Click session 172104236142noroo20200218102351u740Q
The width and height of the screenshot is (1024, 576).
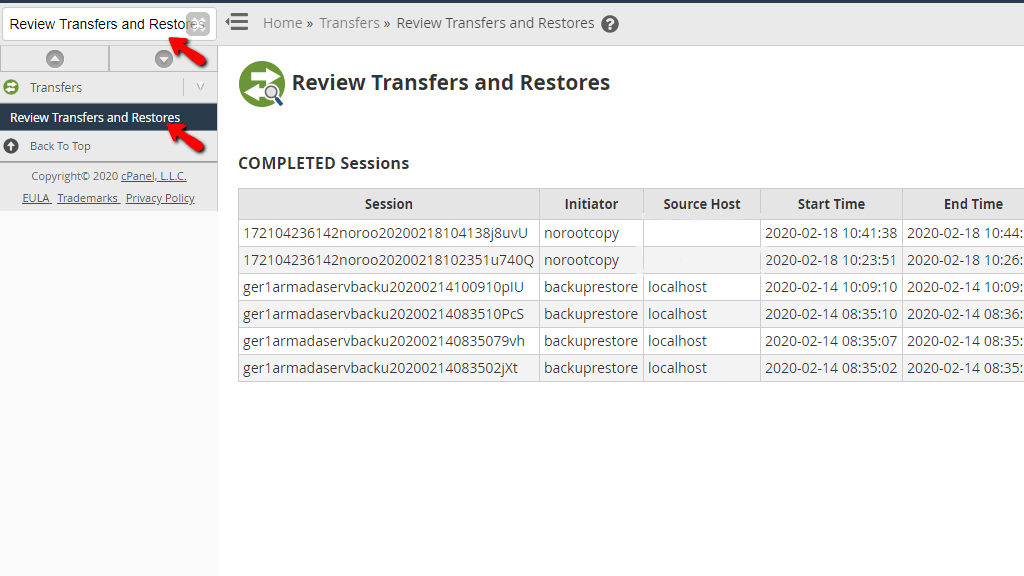389,260
